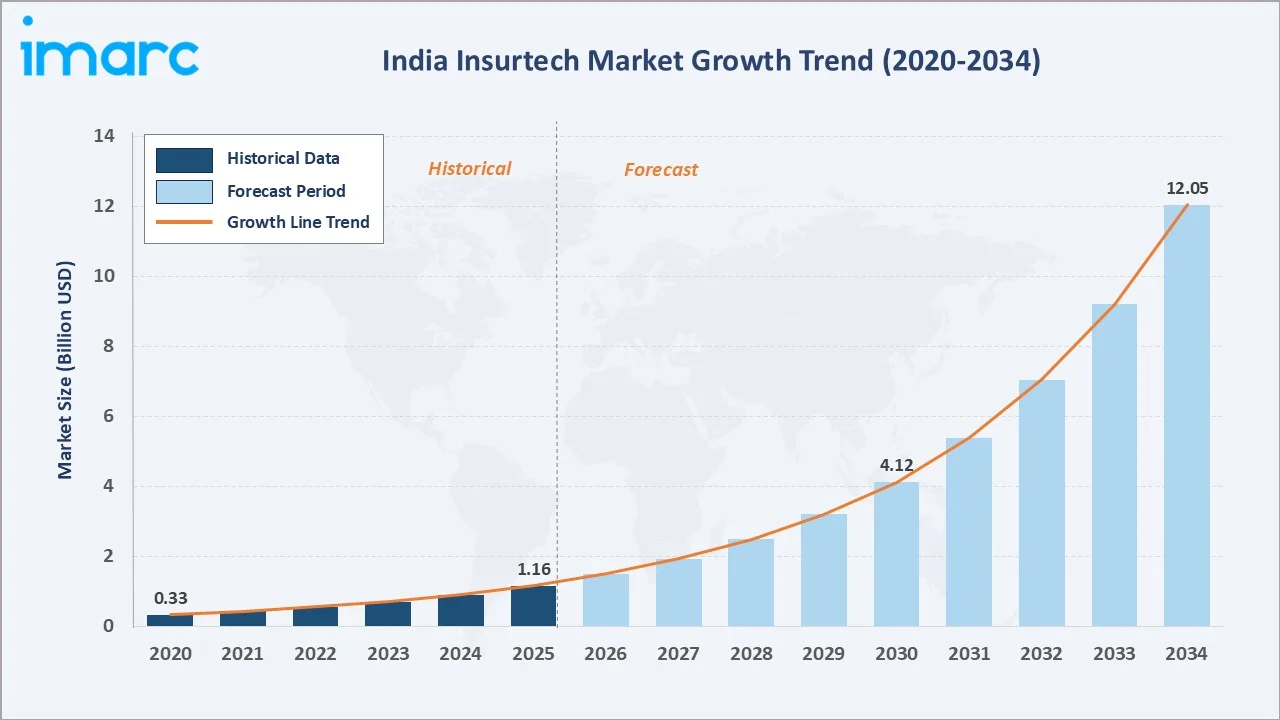This screenshot has height=720, width=1280.
Task: Click the 4.12 data label
Action: (x=896, y=465)
